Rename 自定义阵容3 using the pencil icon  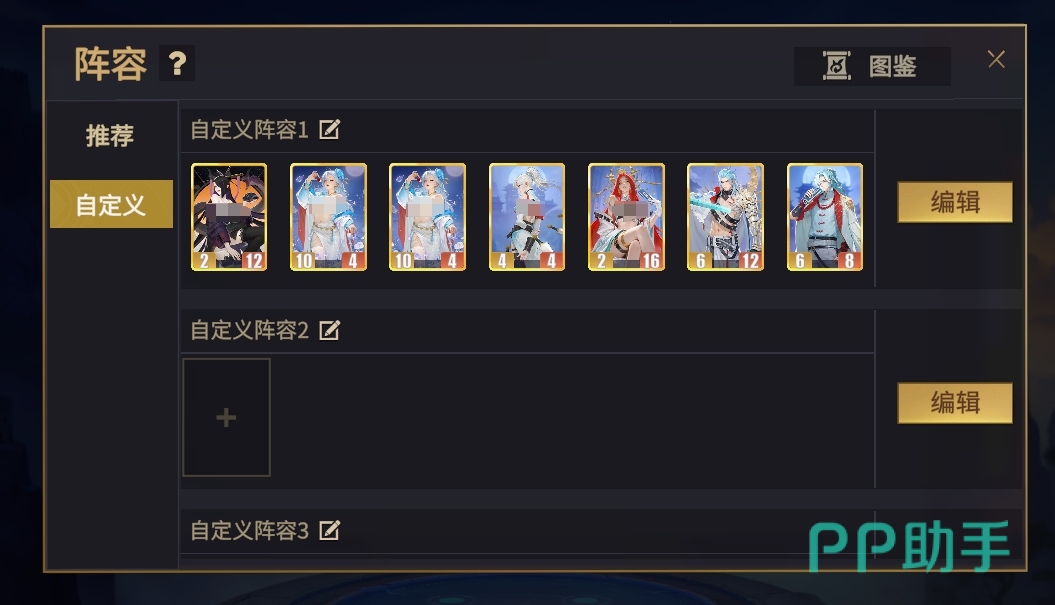pos(329,530)
